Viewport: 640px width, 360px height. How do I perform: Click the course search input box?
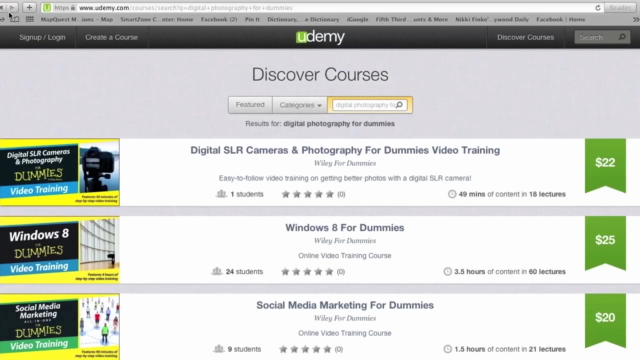click(370, 105)
